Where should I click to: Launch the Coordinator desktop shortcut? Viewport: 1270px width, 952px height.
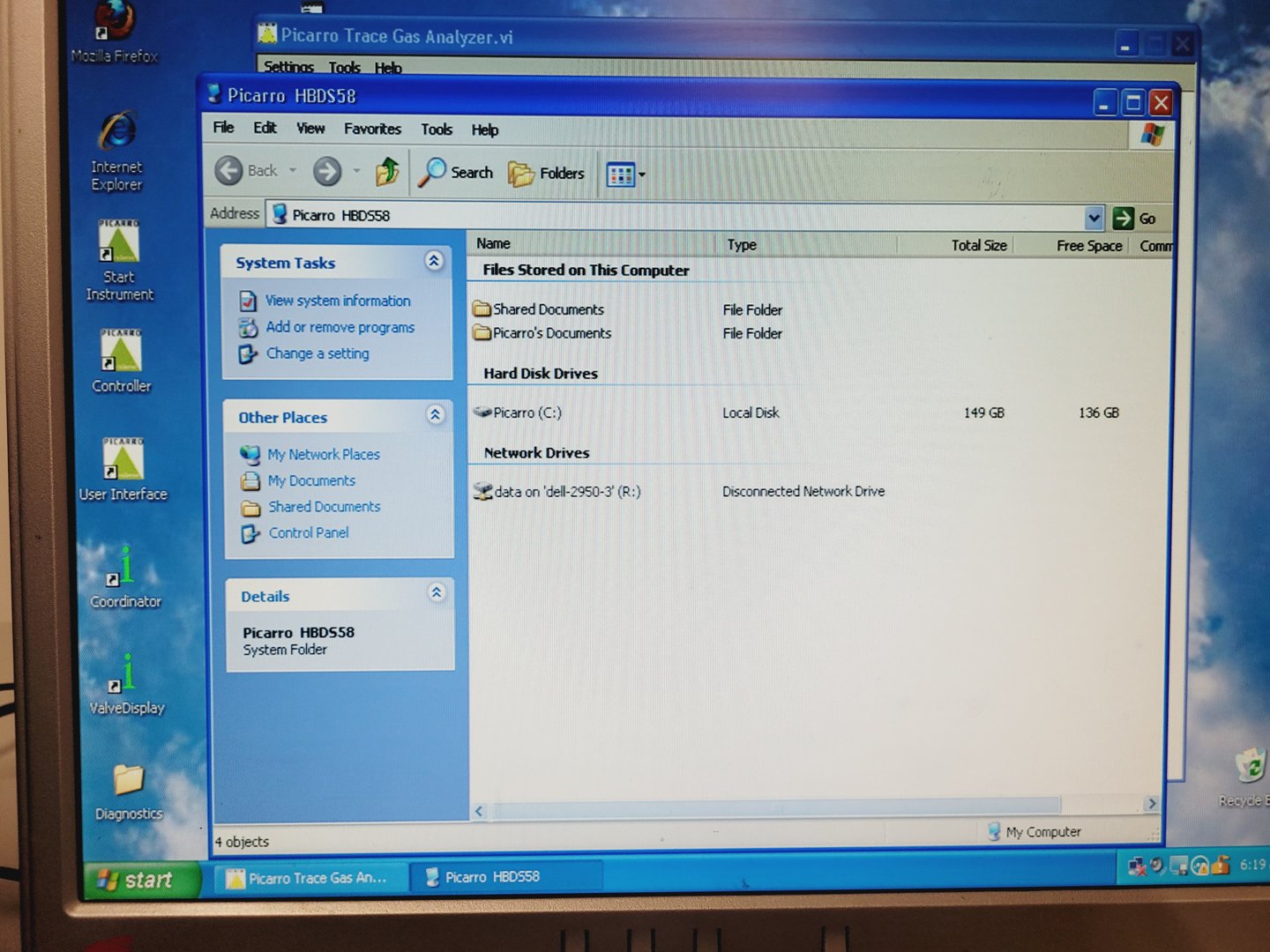click(125, 576)
